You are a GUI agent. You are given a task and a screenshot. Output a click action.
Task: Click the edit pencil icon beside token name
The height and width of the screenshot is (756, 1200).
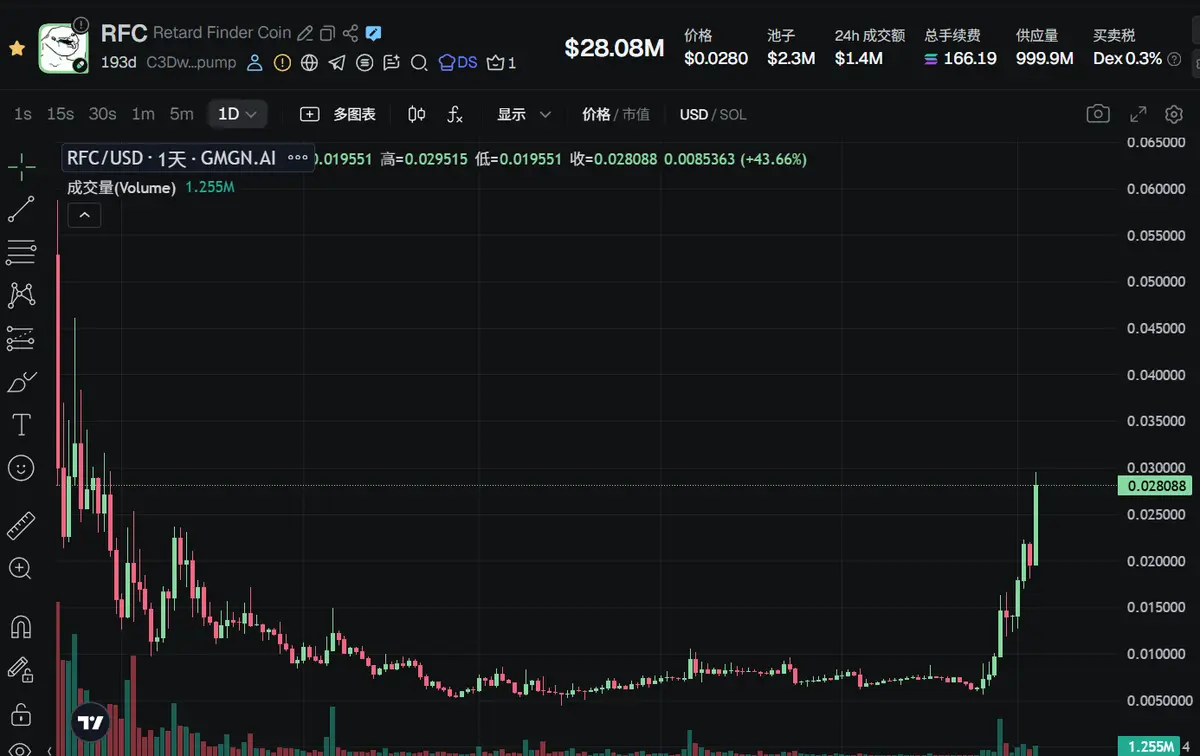305,33
